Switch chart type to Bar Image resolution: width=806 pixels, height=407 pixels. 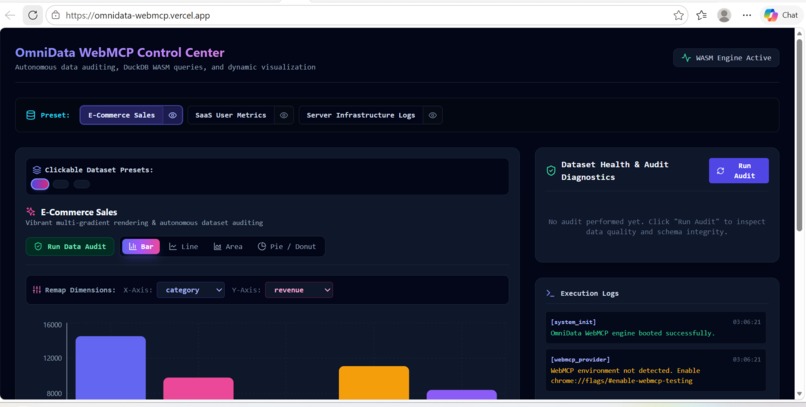[x=141, y=247]
